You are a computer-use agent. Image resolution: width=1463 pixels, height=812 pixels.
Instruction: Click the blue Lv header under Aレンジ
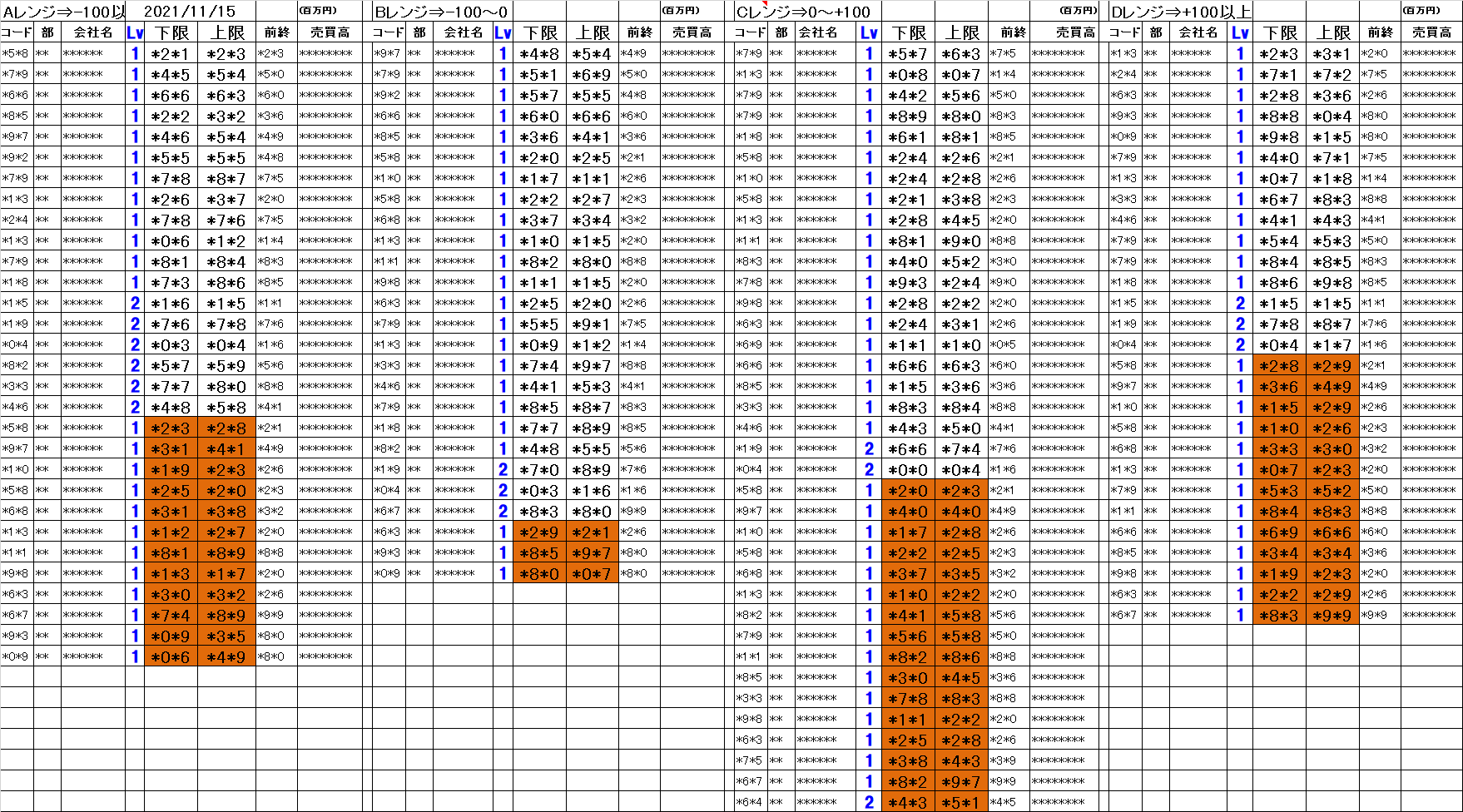coord(135,32)
